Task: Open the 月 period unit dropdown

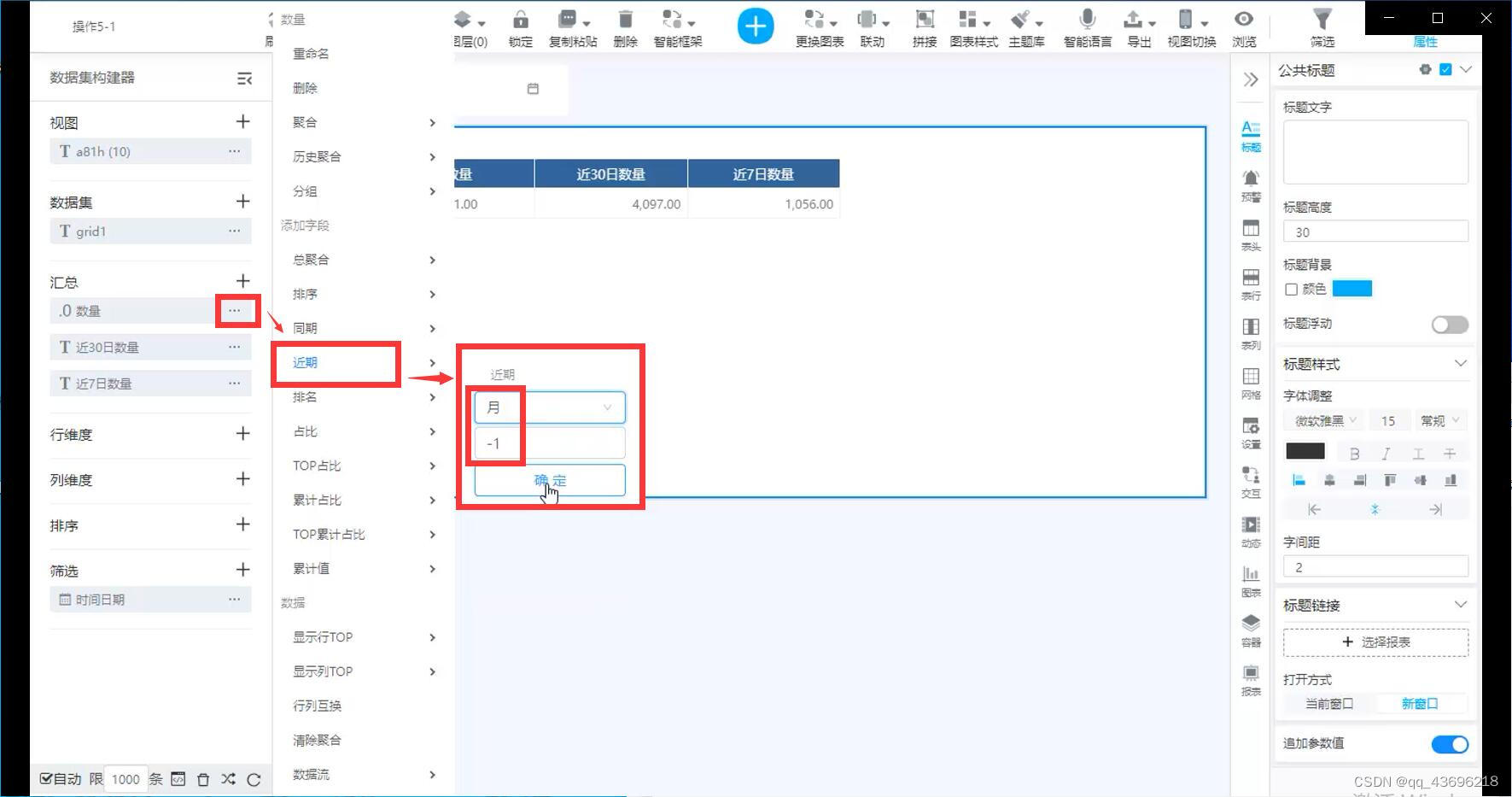Action: [550, 407]
